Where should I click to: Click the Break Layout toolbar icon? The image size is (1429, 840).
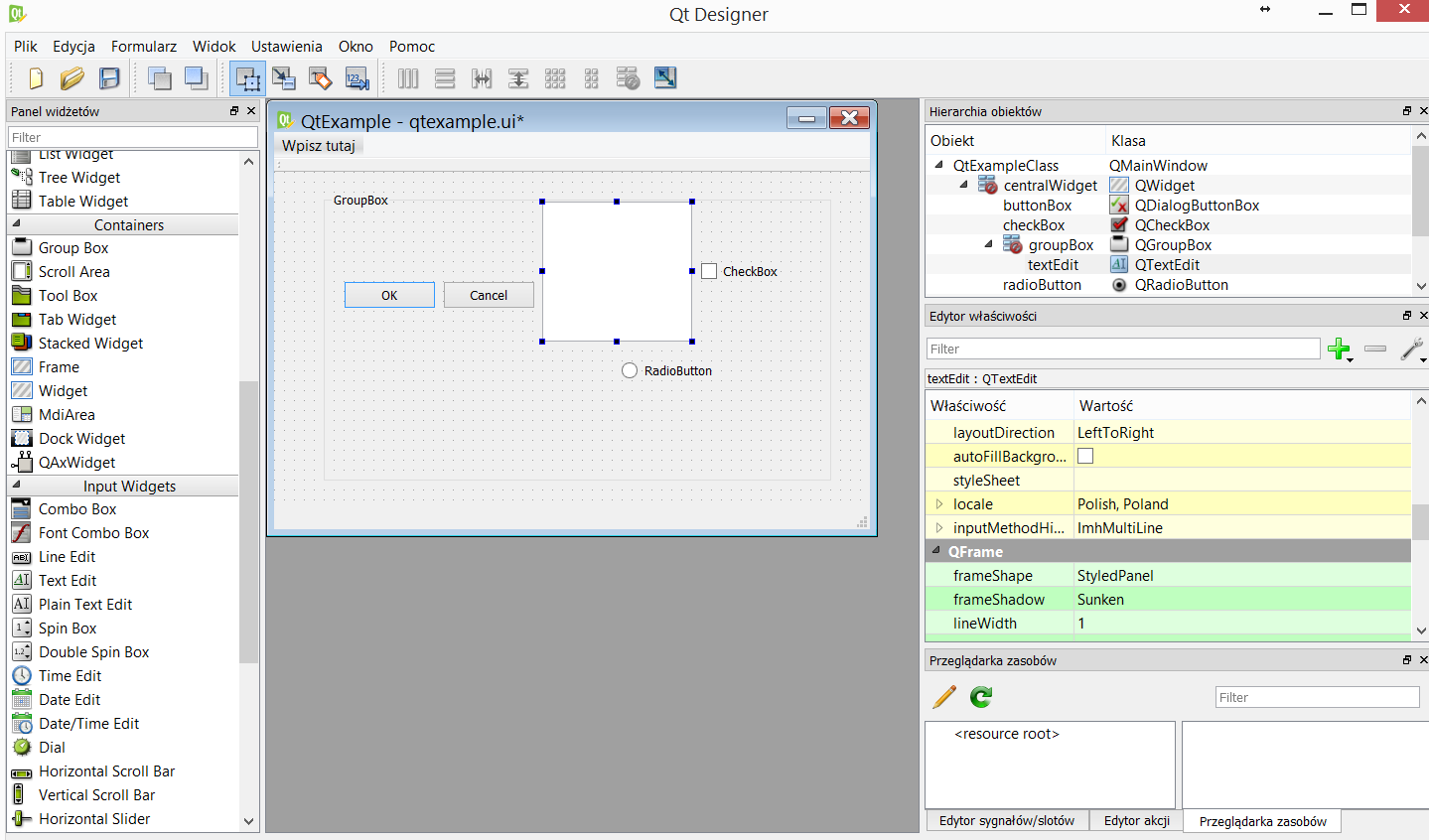pyautogui.click(x=629, y=78)
